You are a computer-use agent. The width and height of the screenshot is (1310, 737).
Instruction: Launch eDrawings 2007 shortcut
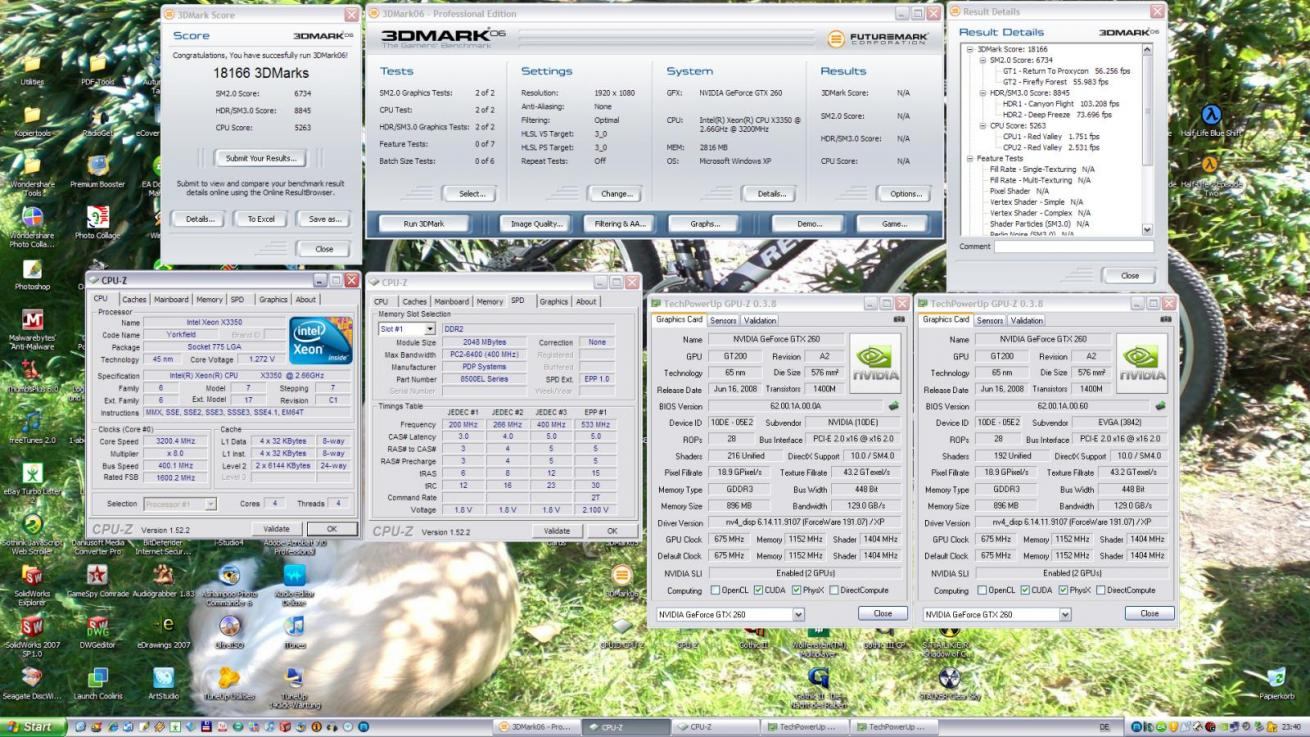tap(163, 633)
